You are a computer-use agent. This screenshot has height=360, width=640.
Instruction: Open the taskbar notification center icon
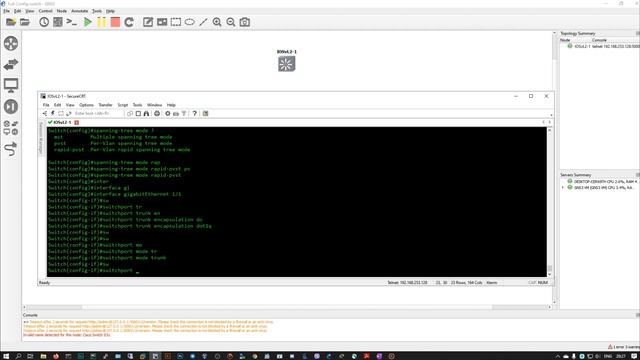tap(634, 356)
